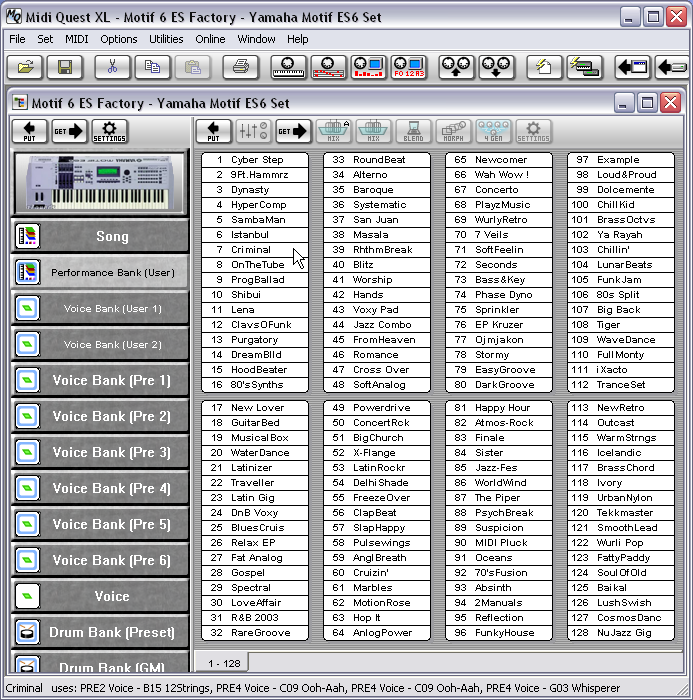This screenshot has width=693, height=700.
Task: Select Voice Bank (User 1)
Action: point(101,308)
